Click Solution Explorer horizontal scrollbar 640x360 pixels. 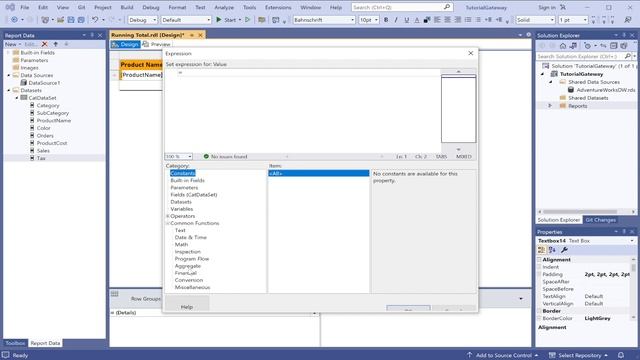580,211
